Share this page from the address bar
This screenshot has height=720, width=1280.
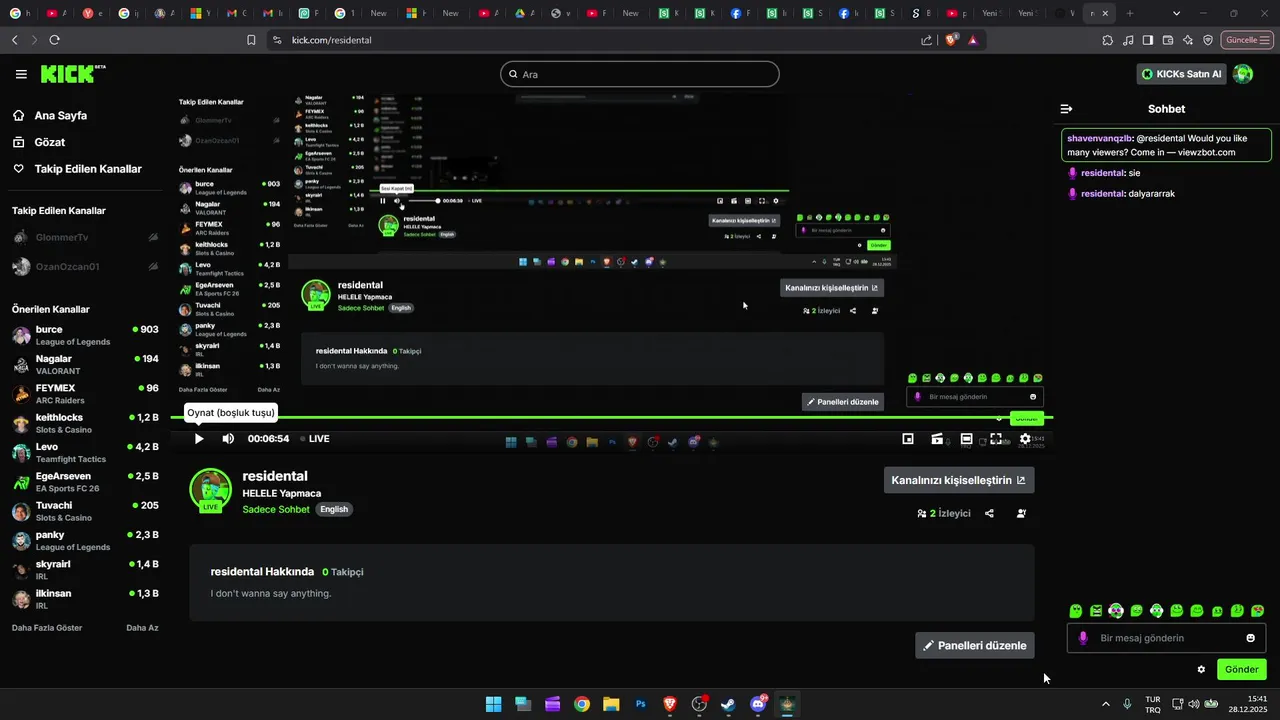(927, 40)
